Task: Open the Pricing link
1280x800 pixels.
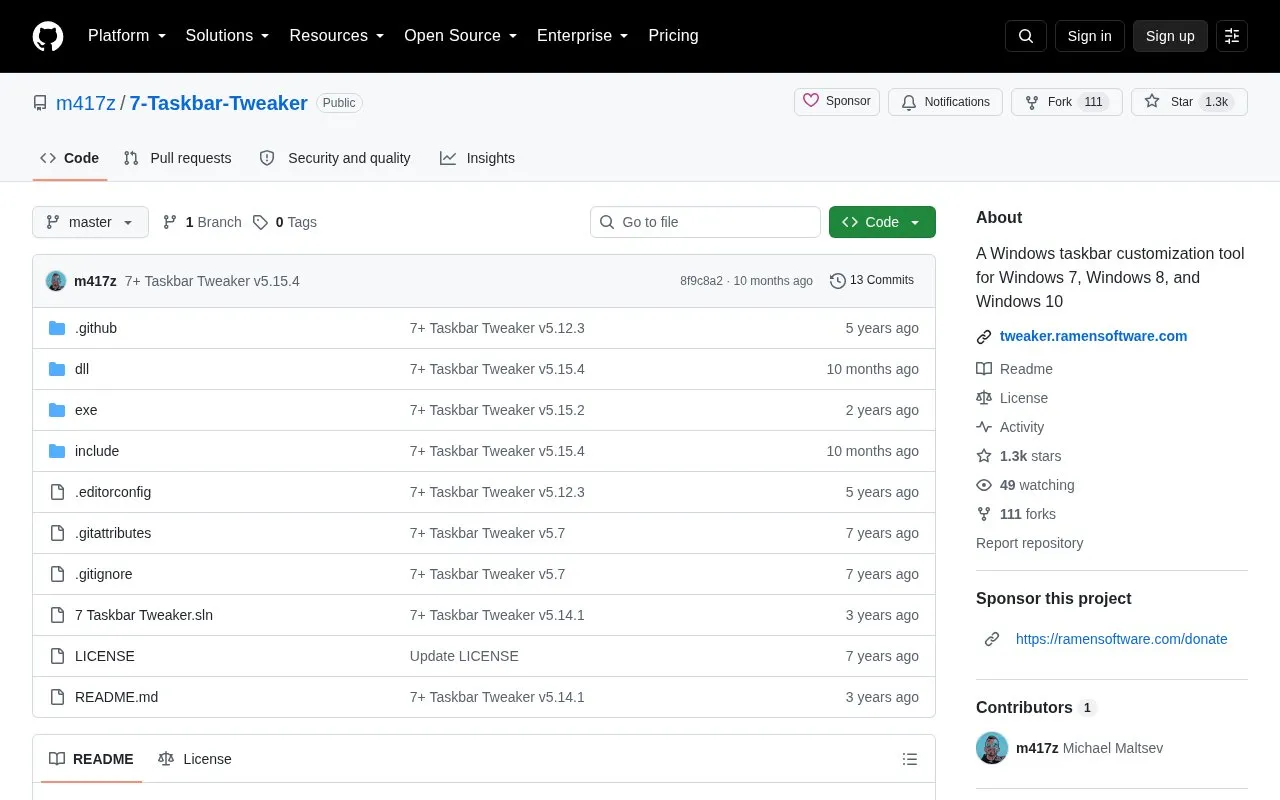Action: (673, 36)
